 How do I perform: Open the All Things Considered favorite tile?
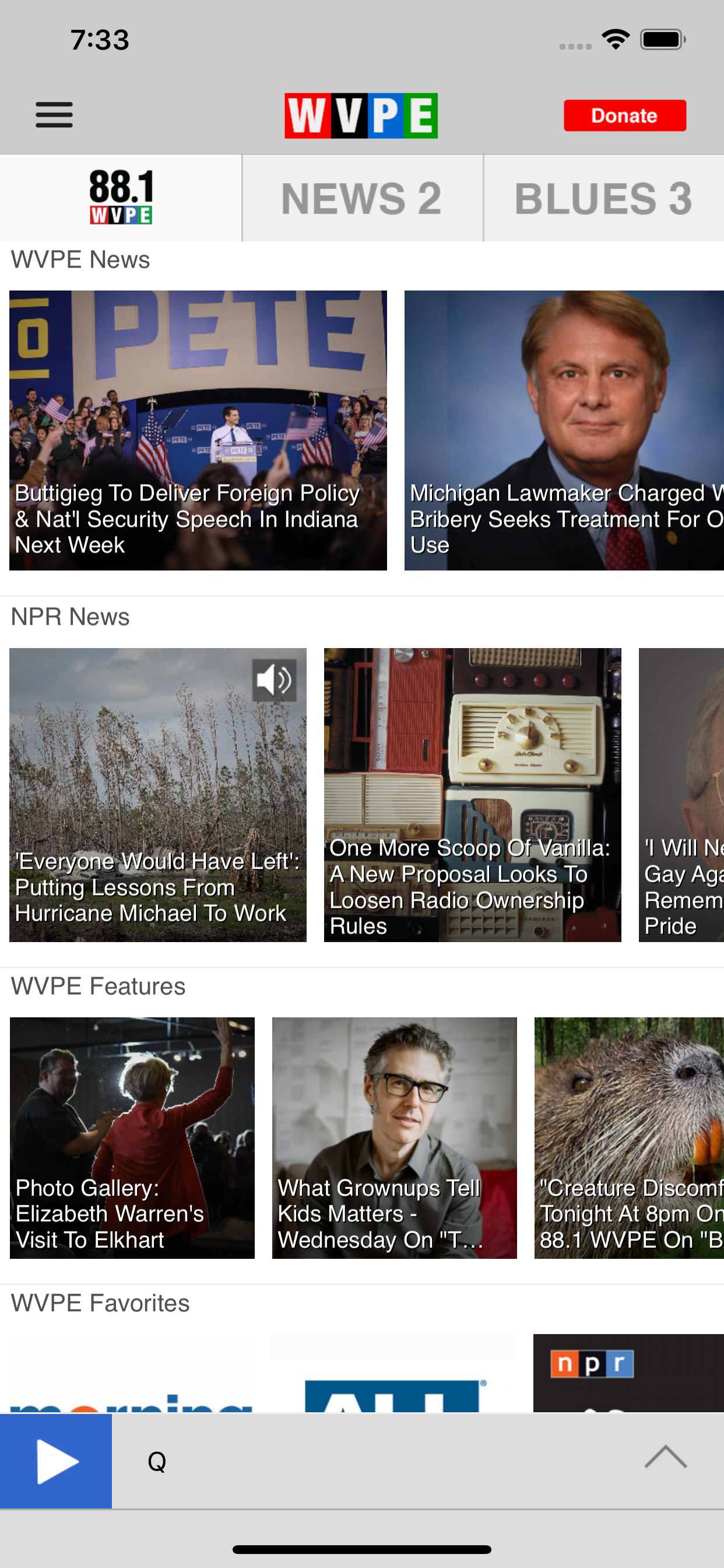[394, 1373]
